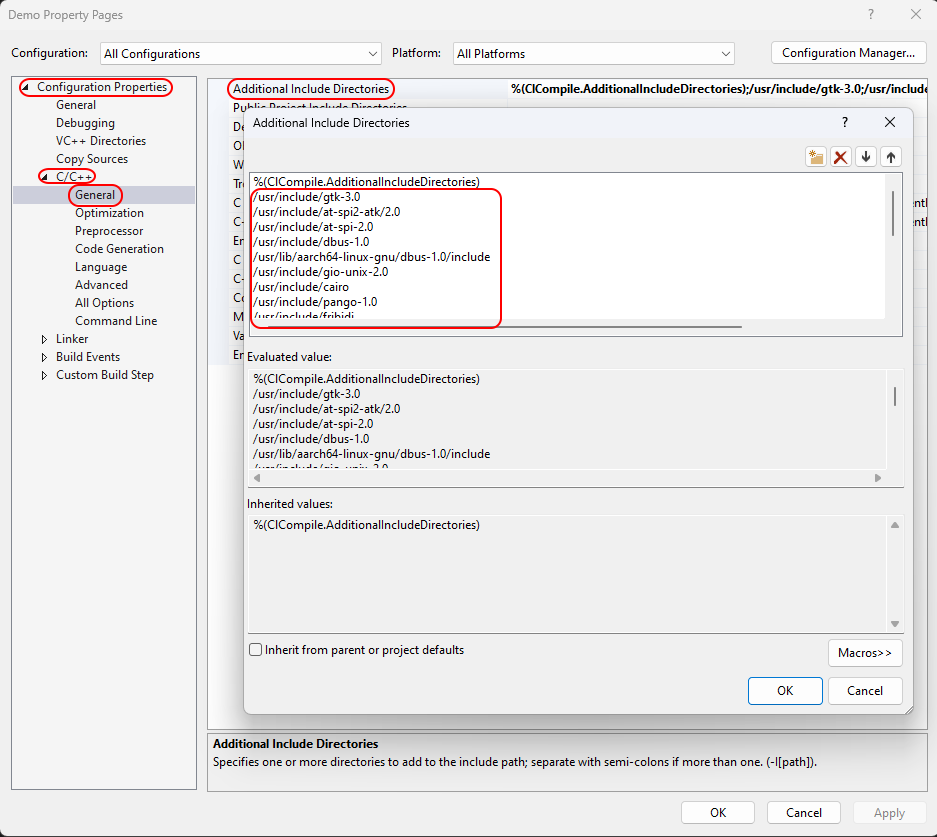Screen dimensions: 937x837
Task: Enable Inherit from parent or project defaults
Action: 256,650
